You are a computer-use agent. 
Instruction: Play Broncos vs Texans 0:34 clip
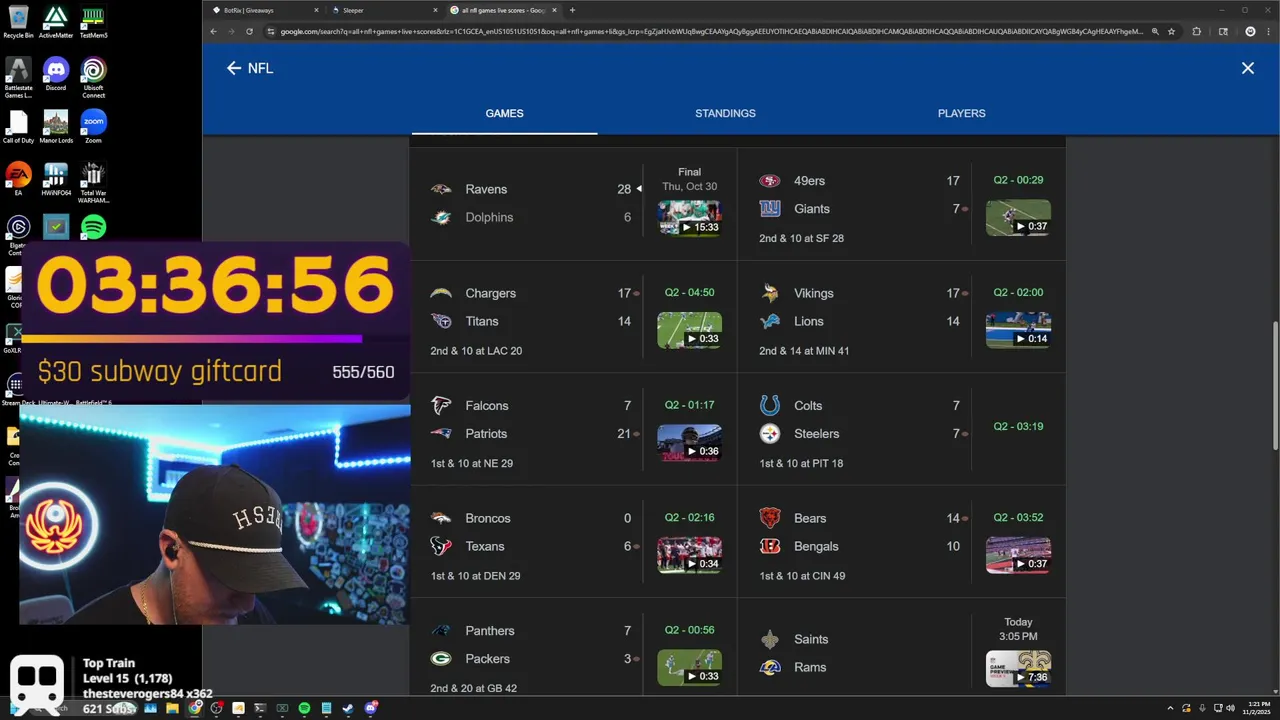pos(689,554)
